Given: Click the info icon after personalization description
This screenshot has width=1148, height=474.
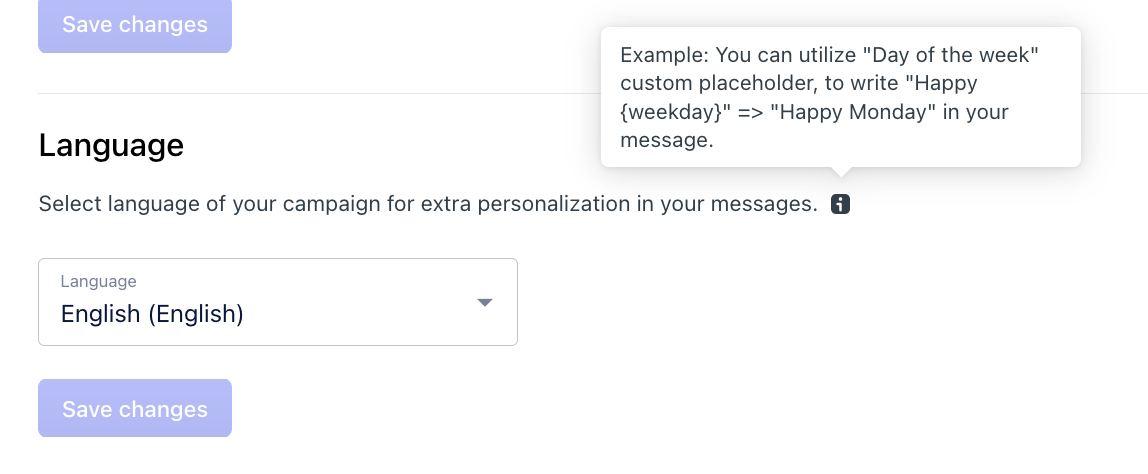Looking at the screenshot, I should (x=840, y=204).
